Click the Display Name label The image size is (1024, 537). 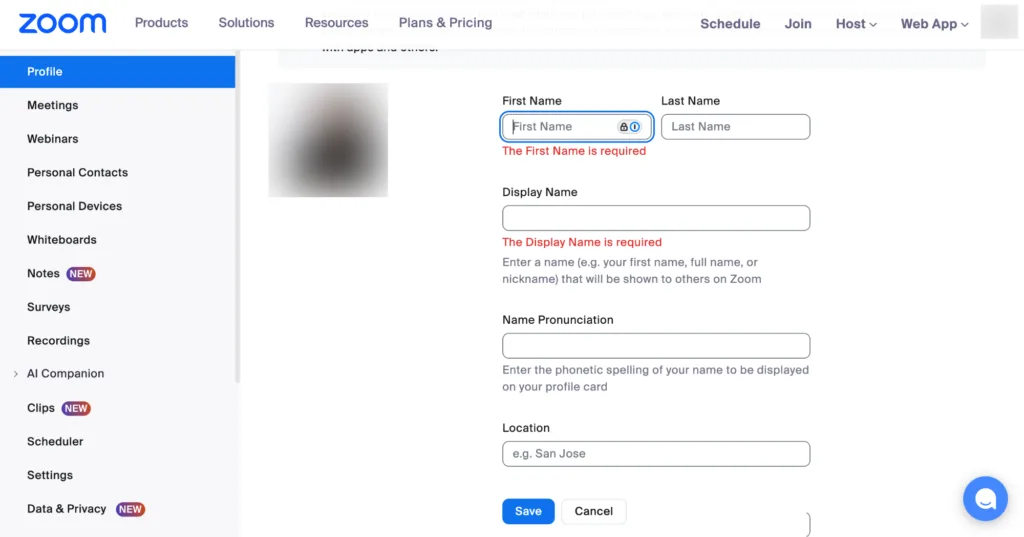pyautogui.click(x=539, y=192)
